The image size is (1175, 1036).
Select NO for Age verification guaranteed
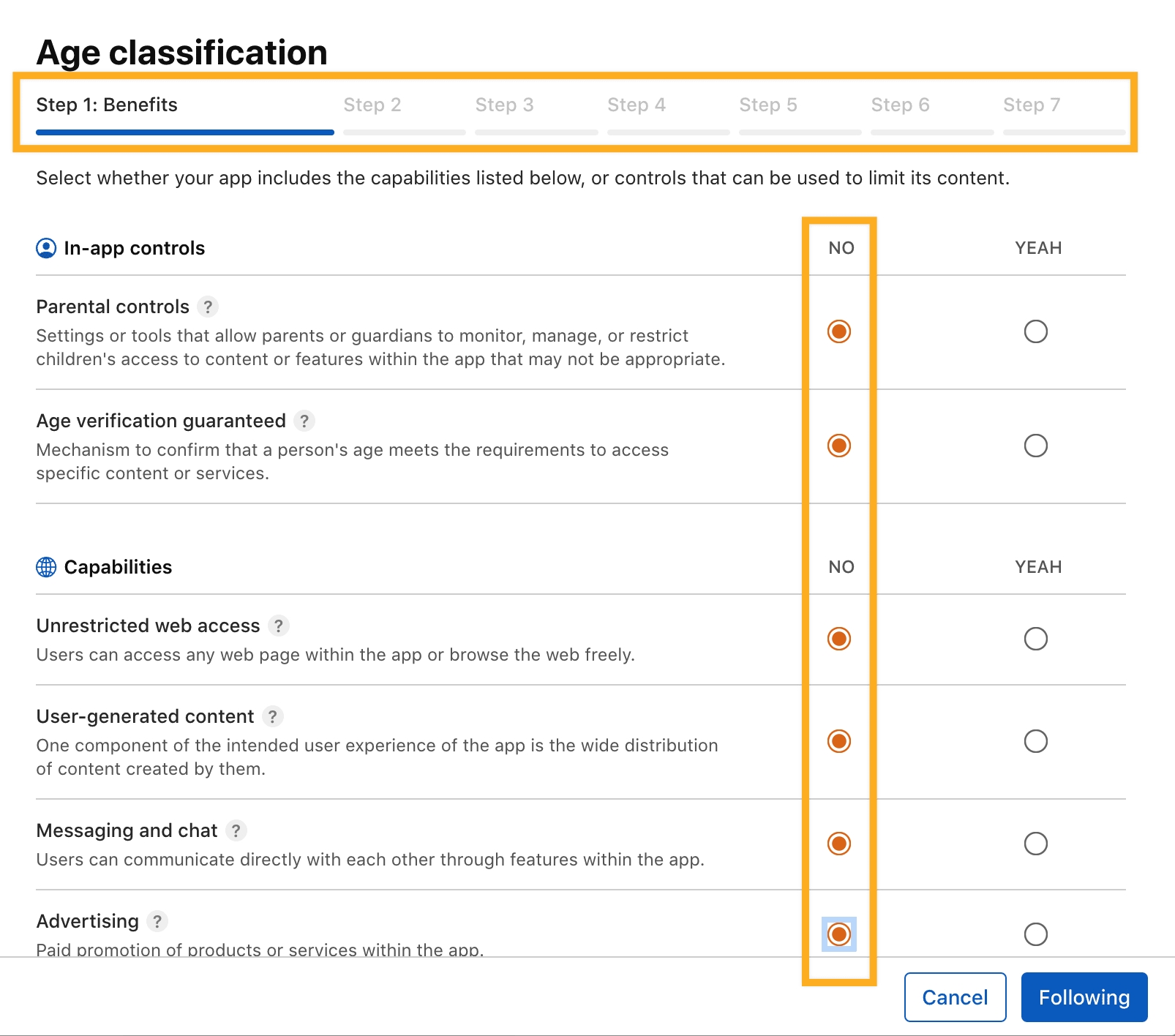coord(839,446)
